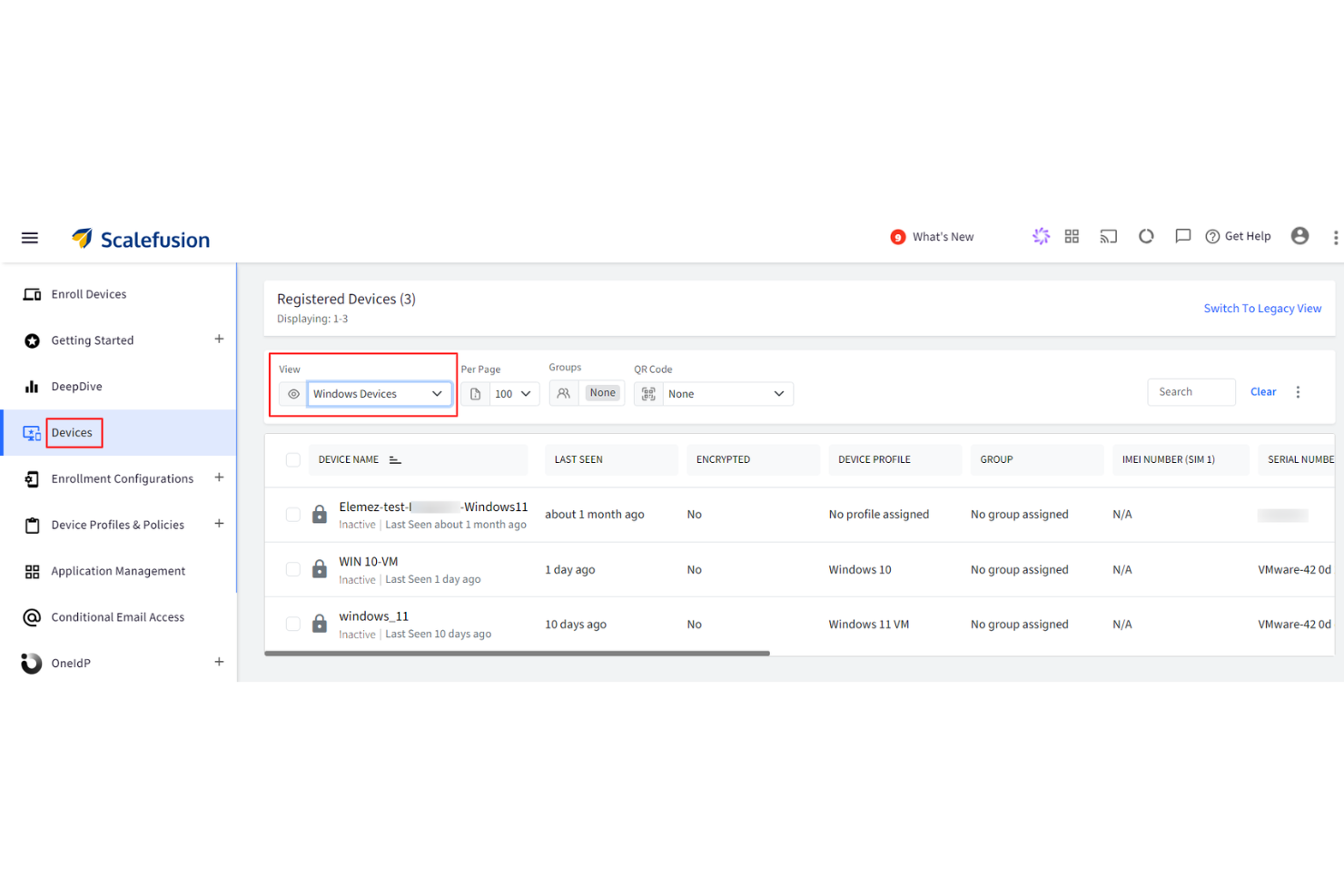This screenshot has width=1344, height=896.
Task: Open the WIN 10-VM device
Action: (369, 562)
